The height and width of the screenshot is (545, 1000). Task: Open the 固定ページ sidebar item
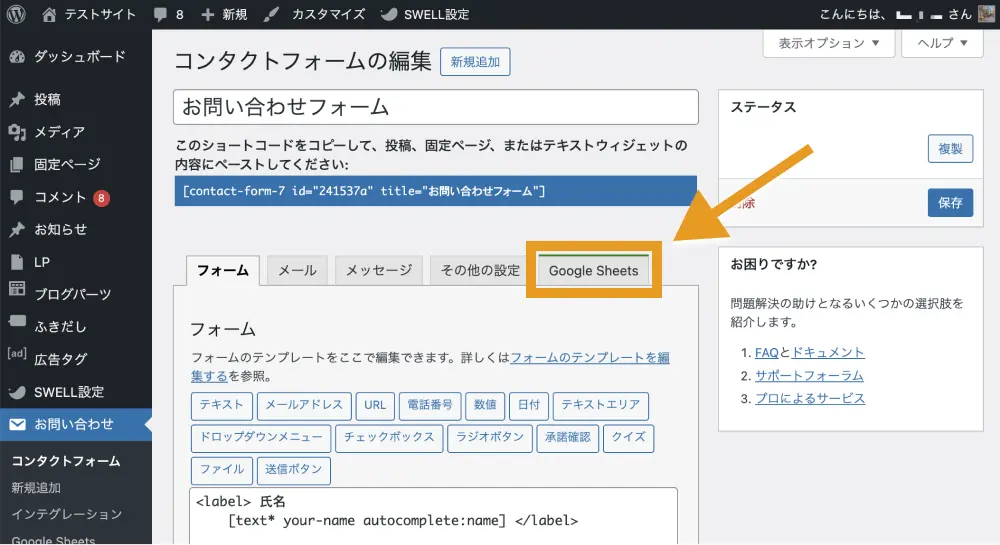pyautogui.click(x=66, y=164)
